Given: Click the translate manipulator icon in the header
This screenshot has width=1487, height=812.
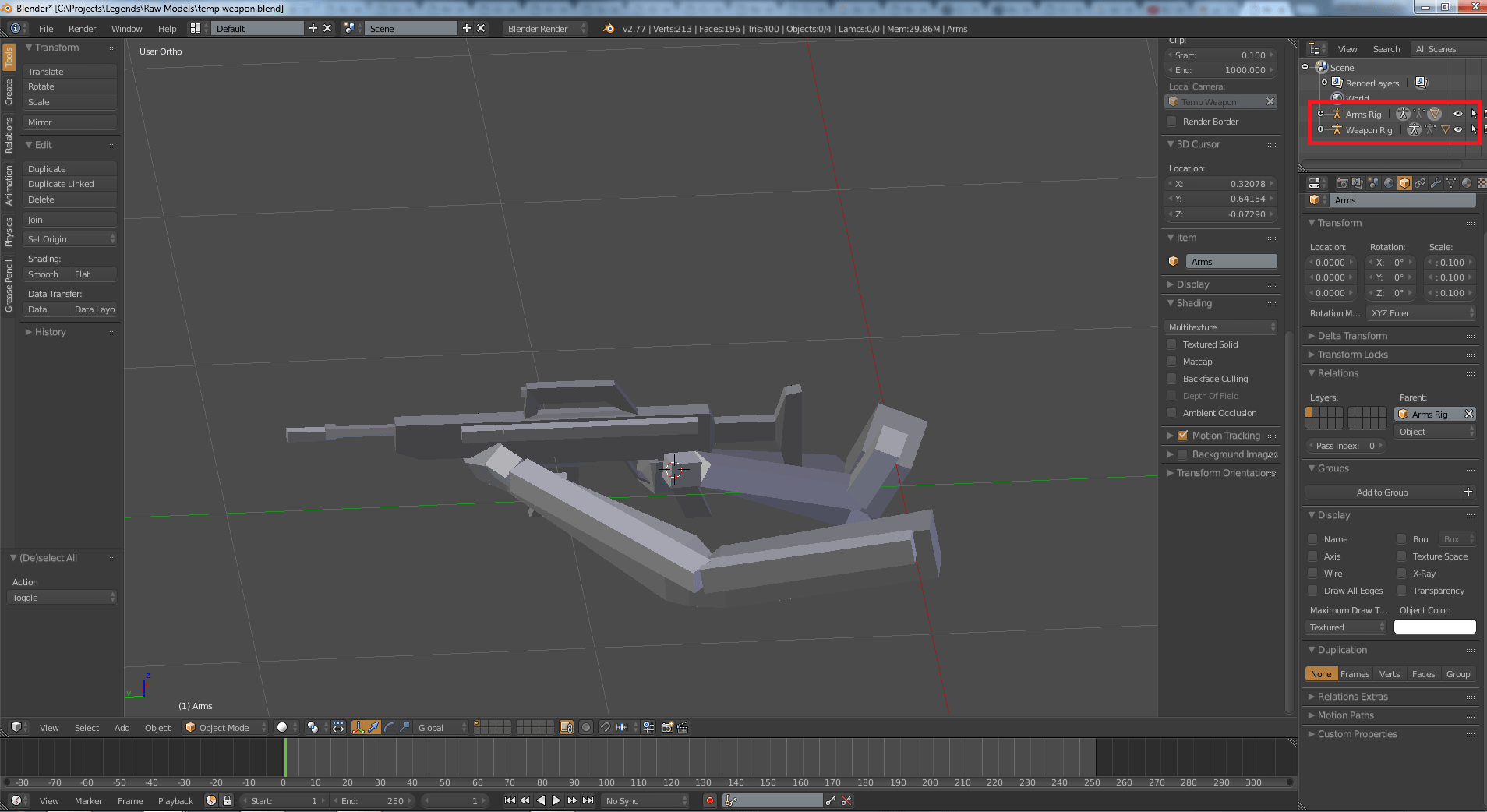Looking at the screenshot, I should (373, 726).
